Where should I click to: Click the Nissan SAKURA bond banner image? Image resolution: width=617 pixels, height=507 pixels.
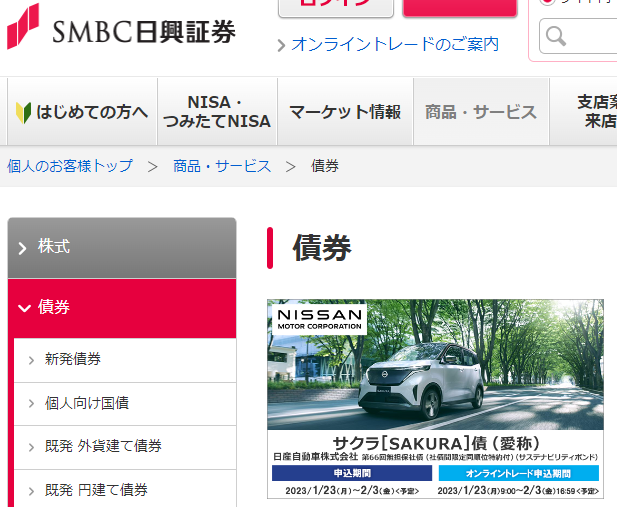click(x=435, y=399)
